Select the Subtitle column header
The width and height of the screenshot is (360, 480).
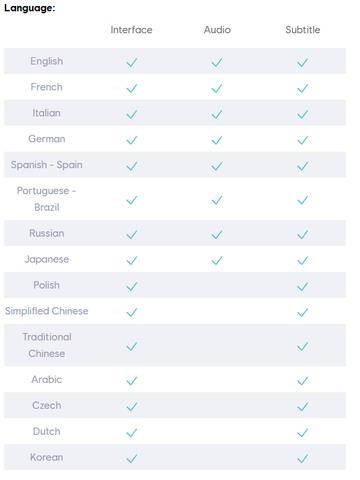pos(303,30)
